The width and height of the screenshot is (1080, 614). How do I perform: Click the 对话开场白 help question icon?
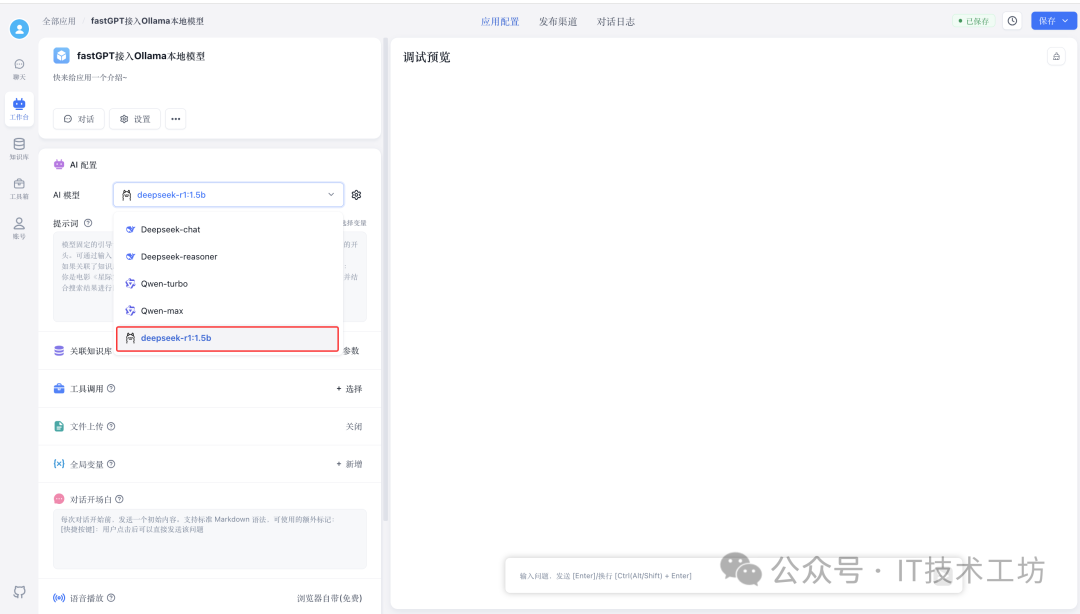click(119, 499)
